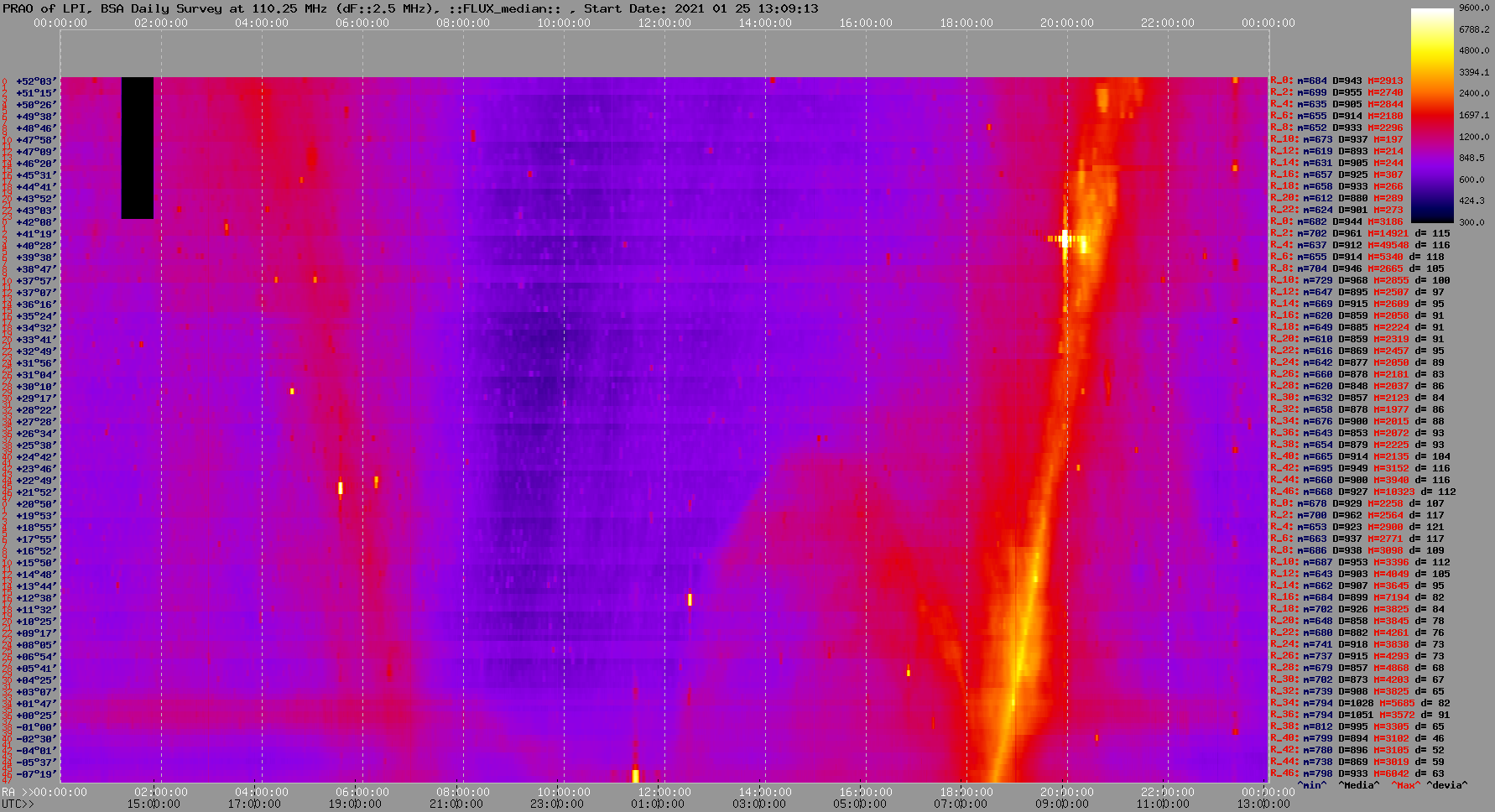Click the stats row containing 'm=812'
Image resolution: width=1495 pixels, height=812 pixels.
point(1357,727)
